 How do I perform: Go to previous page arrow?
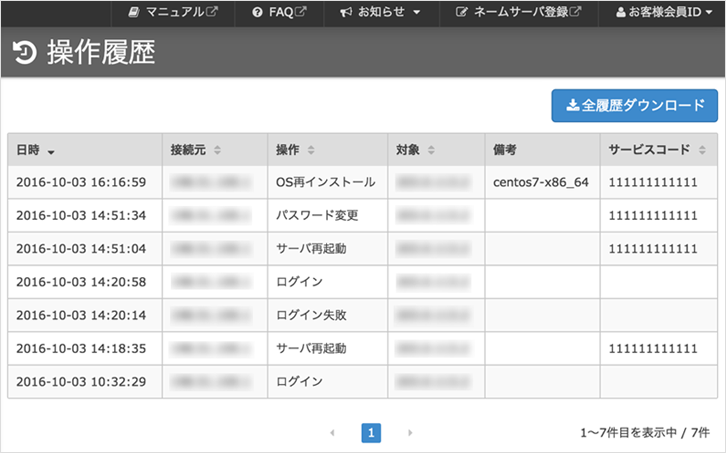tap(332, 433)
